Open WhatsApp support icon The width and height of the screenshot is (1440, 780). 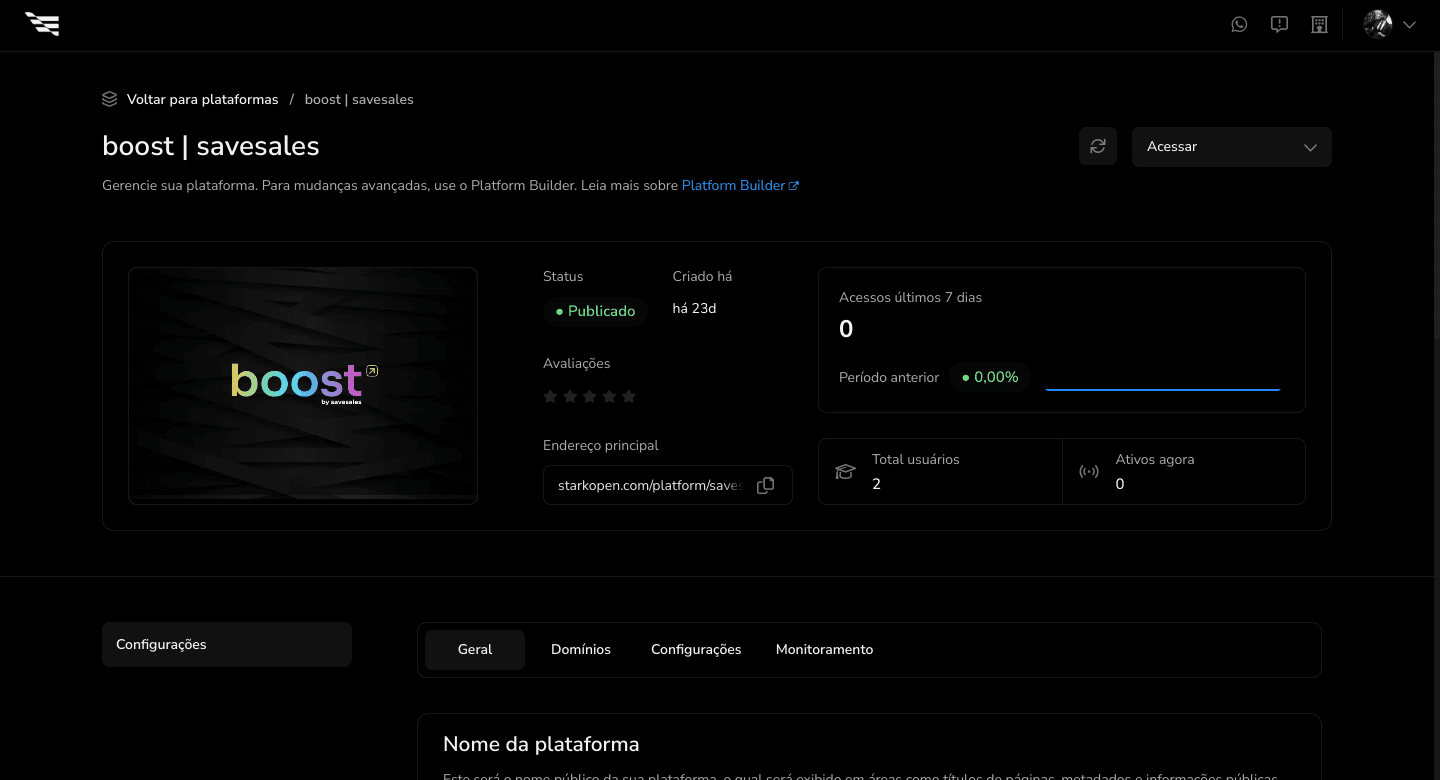[x=1239, y=25]
